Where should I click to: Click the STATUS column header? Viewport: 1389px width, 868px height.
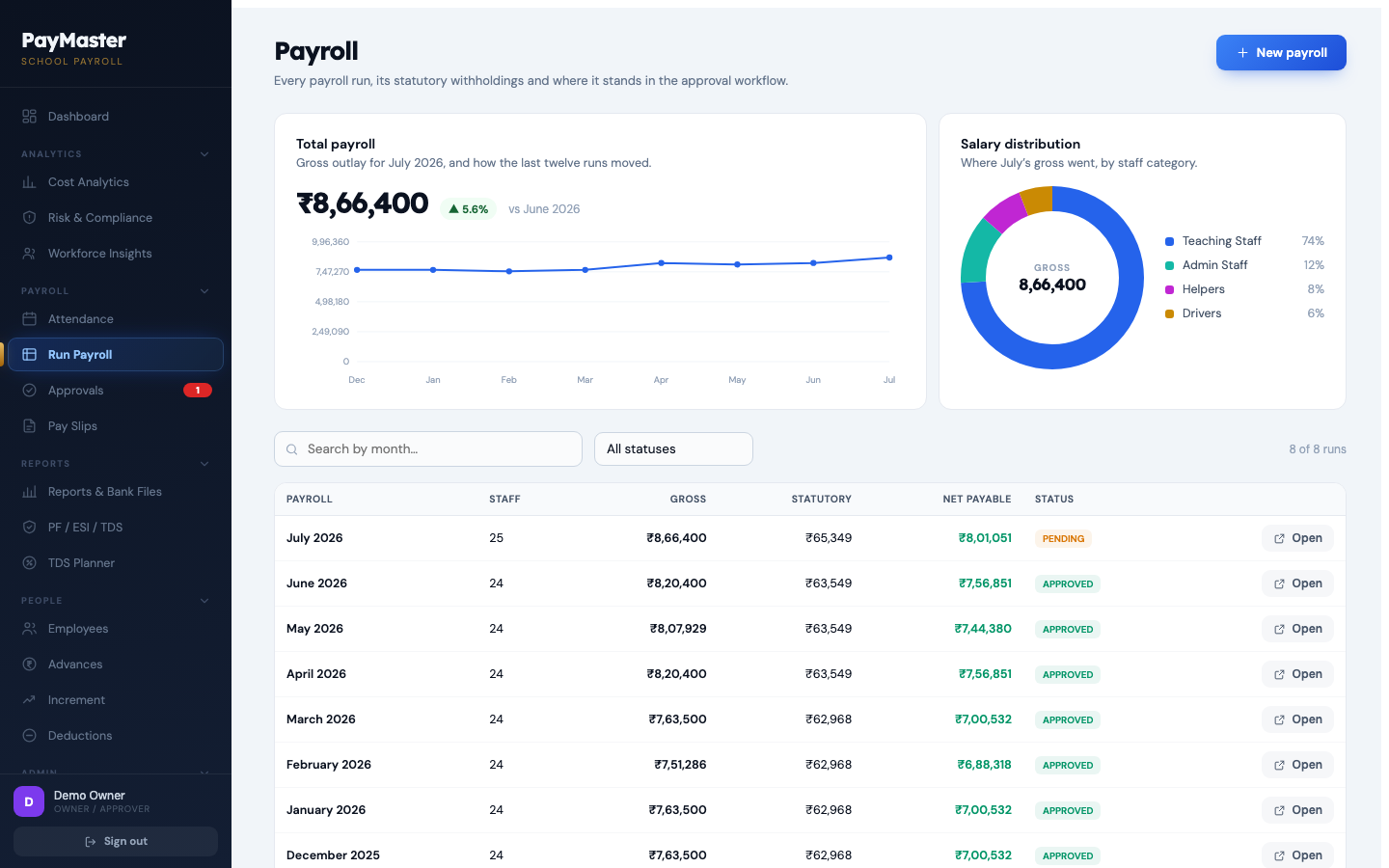tap(1054, 500)
